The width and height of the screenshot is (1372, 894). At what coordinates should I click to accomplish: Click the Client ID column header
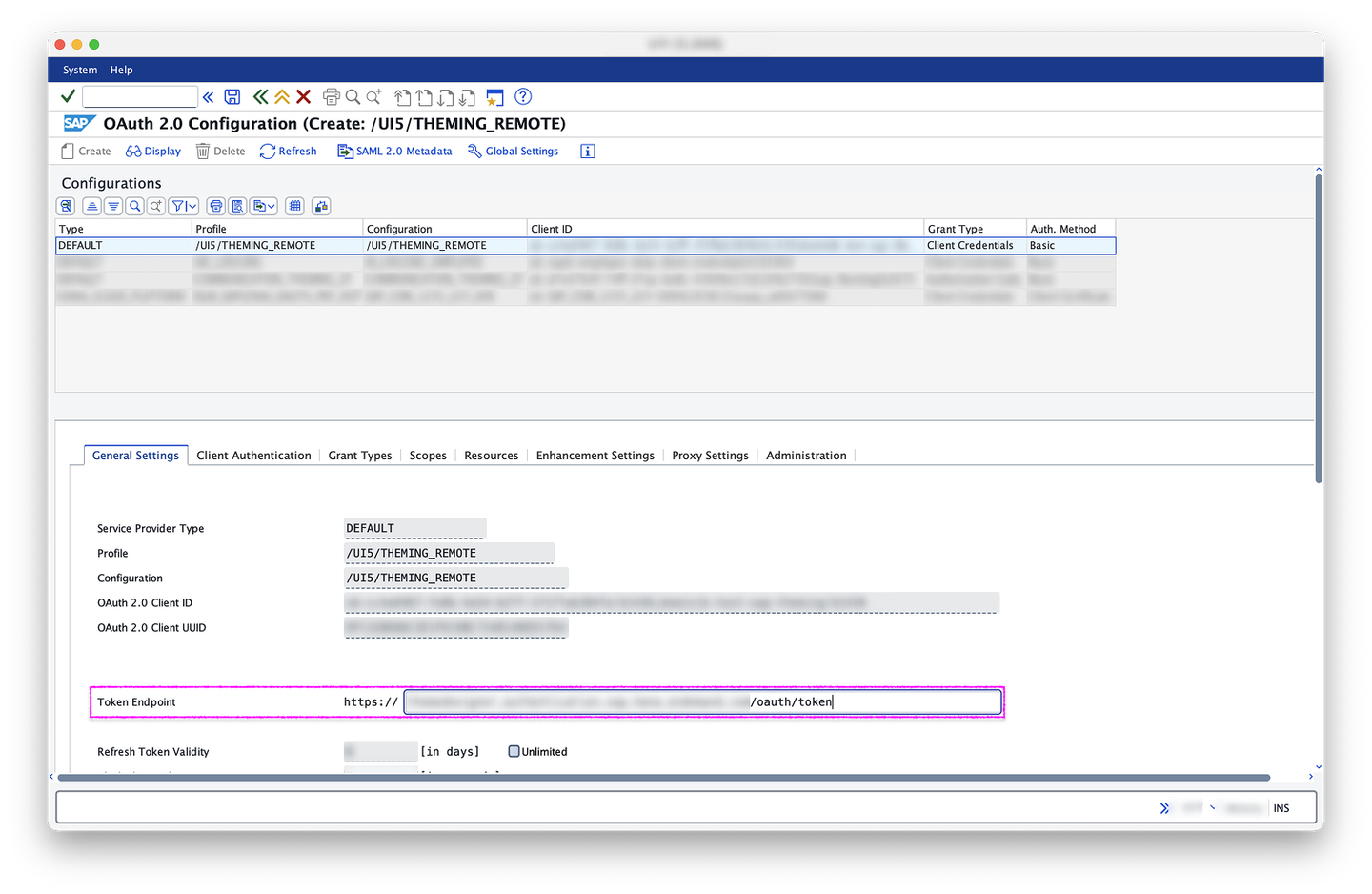pos(725,229)
